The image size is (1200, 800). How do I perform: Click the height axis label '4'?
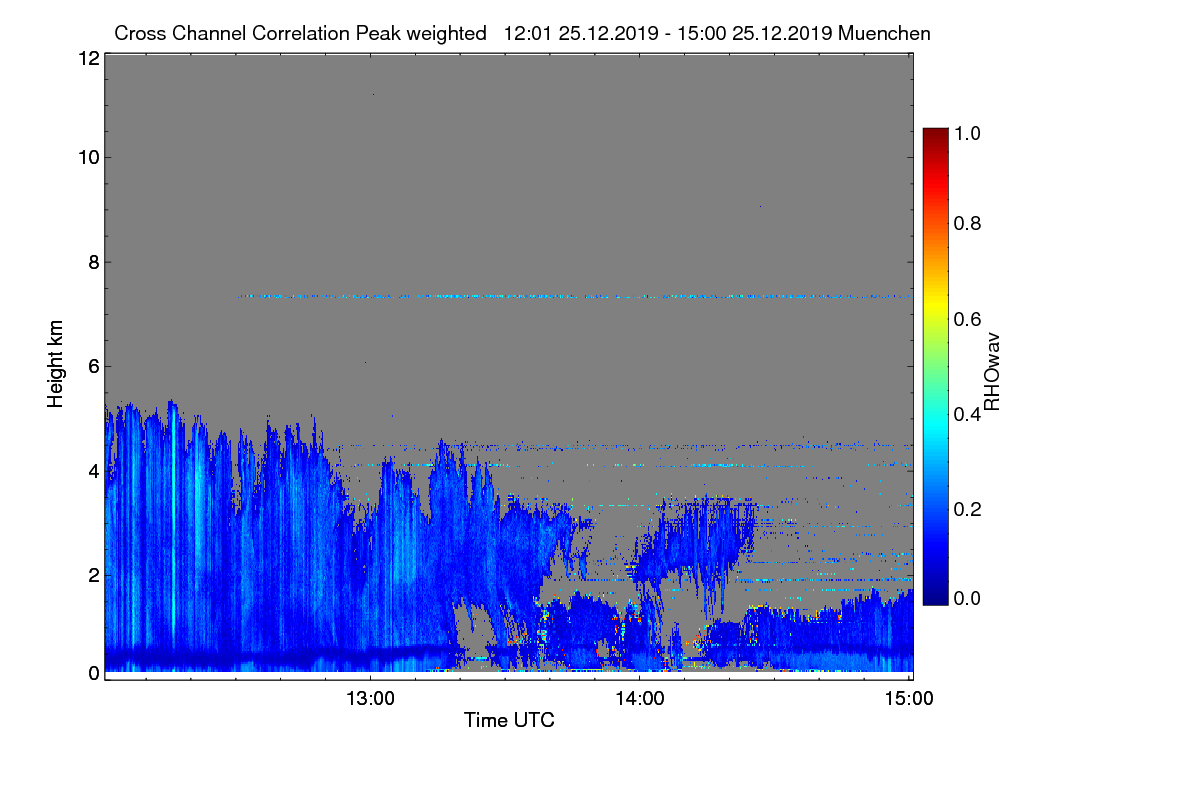tap(93, 470)
